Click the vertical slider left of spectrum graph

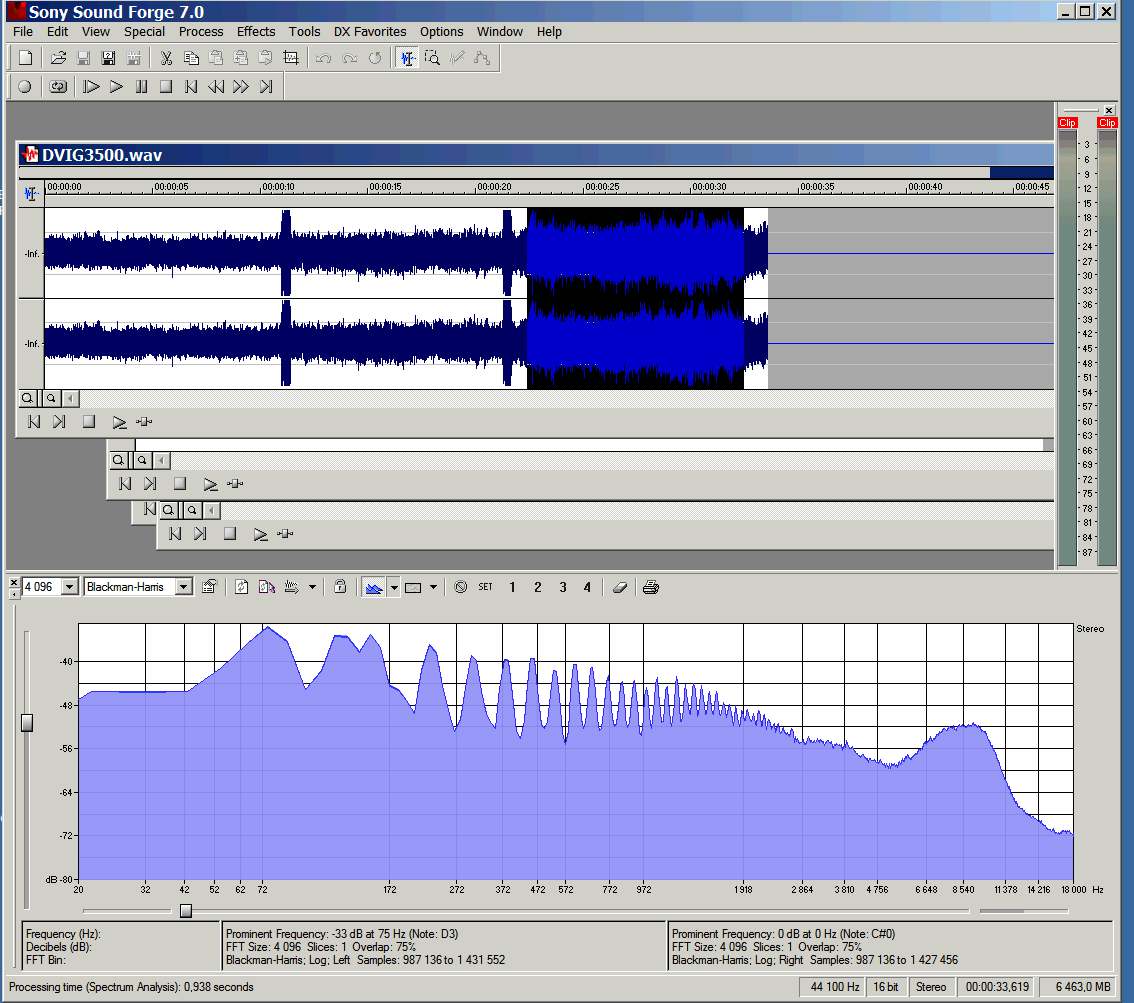point(27,723)
